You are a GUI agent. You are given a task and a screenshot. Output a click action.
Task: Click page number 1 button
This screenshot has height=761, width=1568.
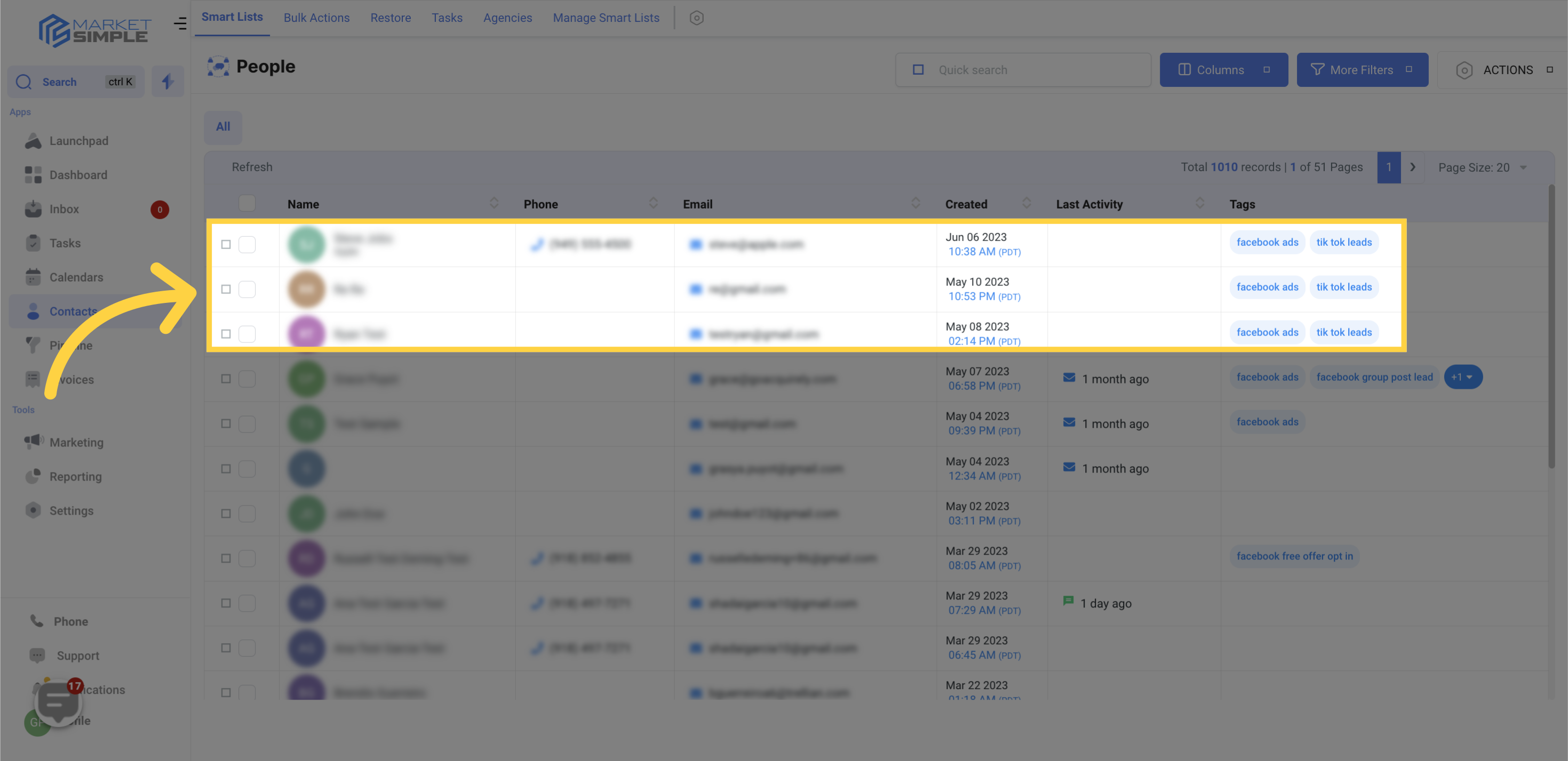[1388, 167]
